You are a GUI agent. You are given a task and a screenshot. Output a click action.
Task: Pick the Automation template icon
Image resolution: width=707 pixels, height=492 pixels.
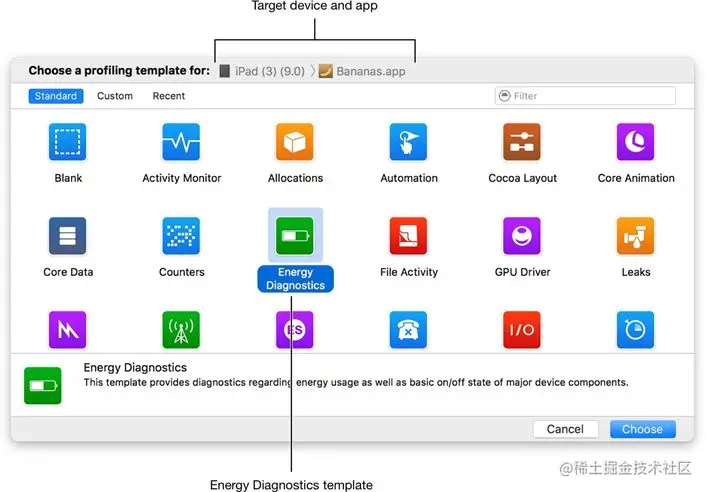pos(409,142)
